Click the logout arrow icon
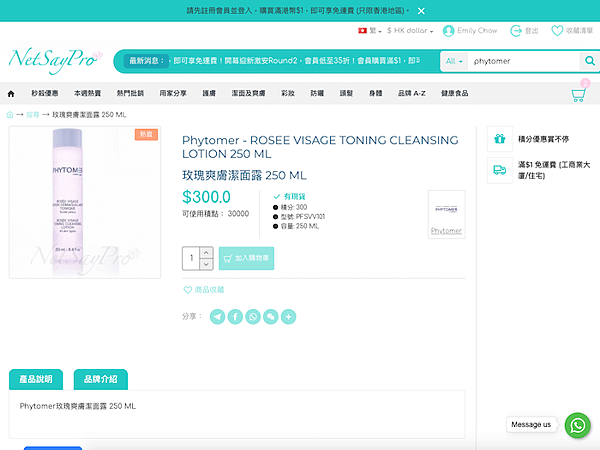The width and height of the screenshot is (600, 450). [x=515, y=31]
